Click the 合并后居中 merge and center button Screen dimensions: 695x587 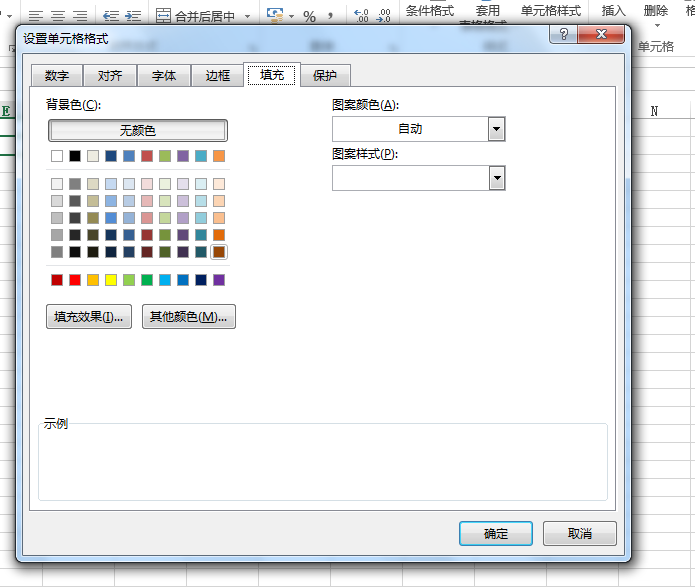(x=195, y=16)
